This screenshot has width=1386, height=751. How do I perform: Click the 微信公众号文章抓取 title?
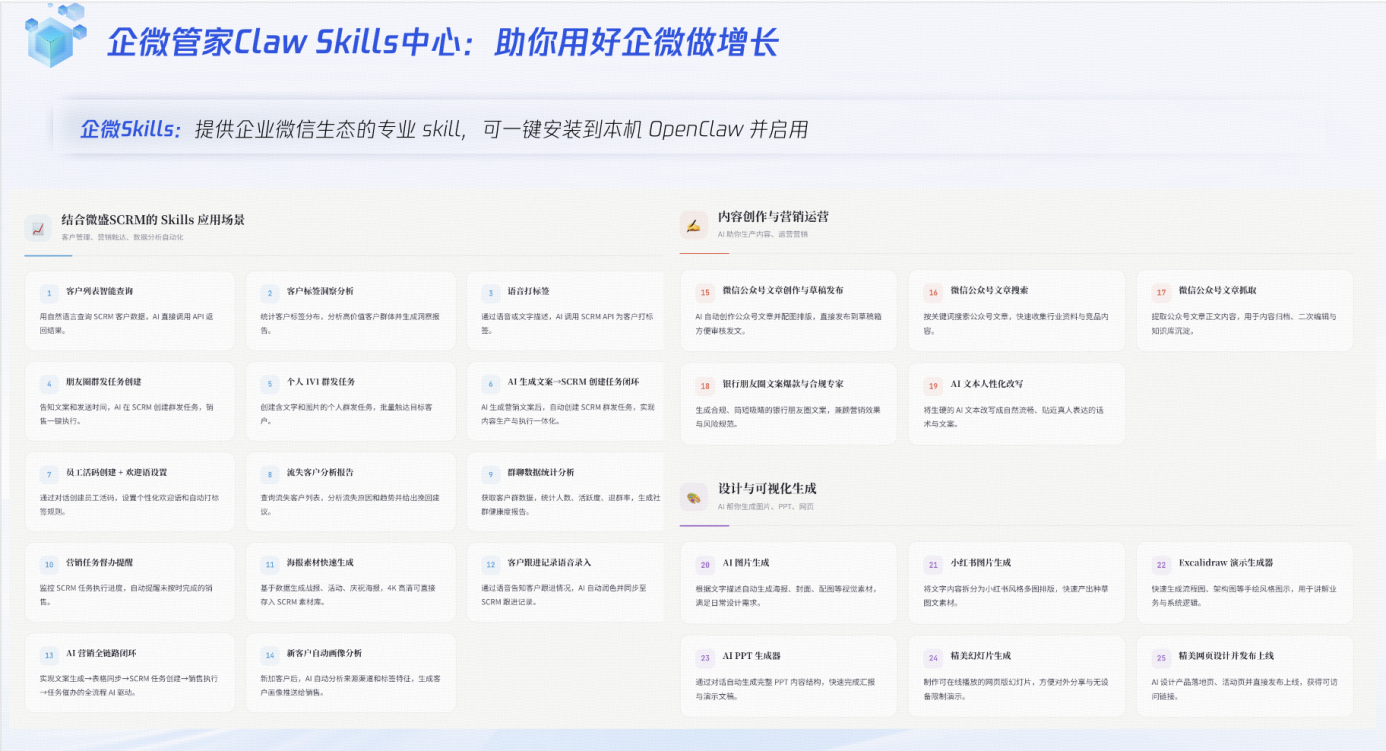pos(1217,290)
